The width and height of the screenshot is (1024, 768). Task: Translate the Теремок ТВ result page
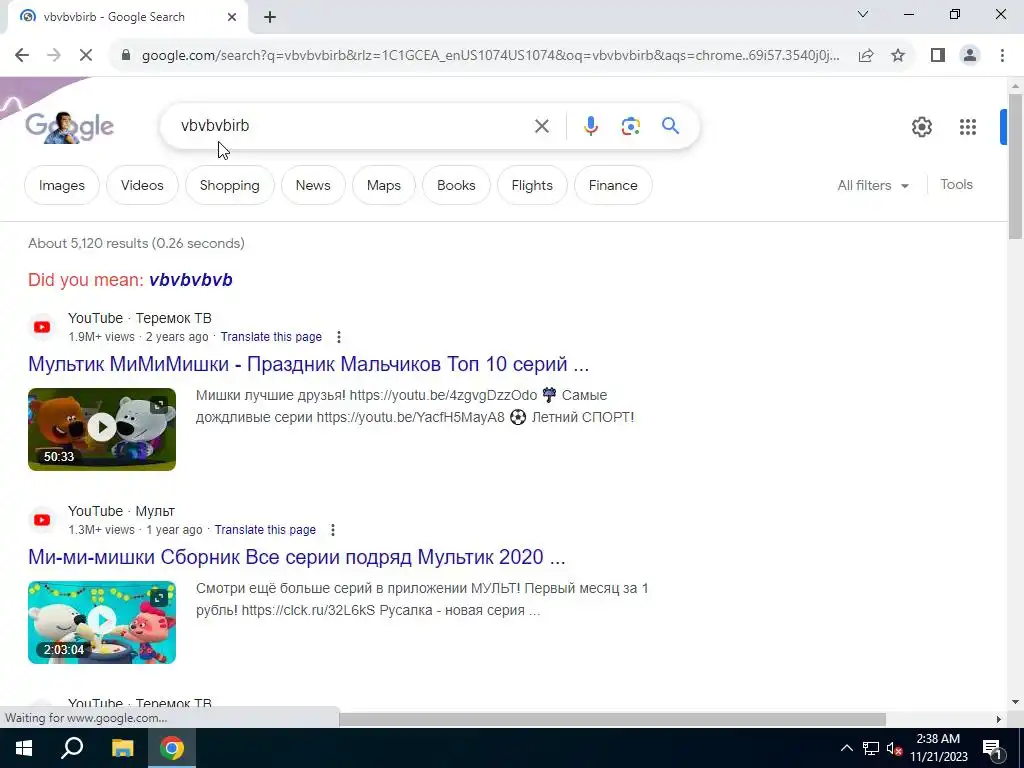[x=271, y=337]
